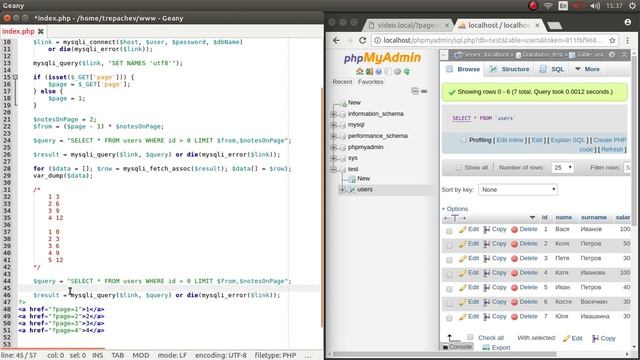Click New under the test database
This screenshot has height=360, width=640.
click(363, 178)
